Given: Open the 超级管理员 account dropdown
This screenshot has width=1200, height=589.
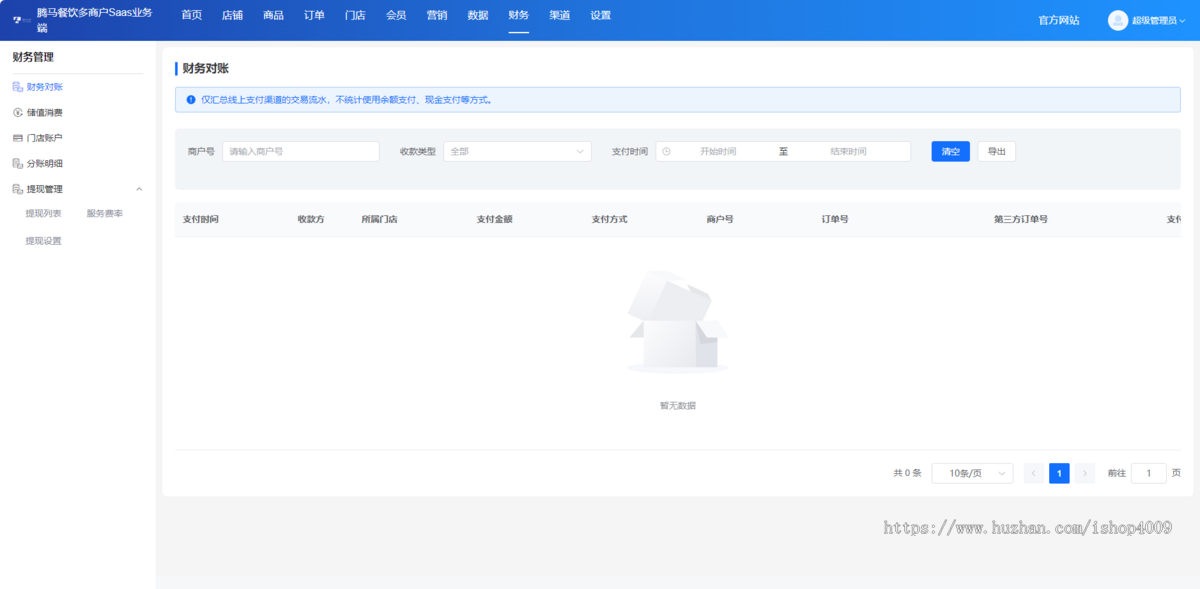Looking at the screenshot, I should point(1159,20).
